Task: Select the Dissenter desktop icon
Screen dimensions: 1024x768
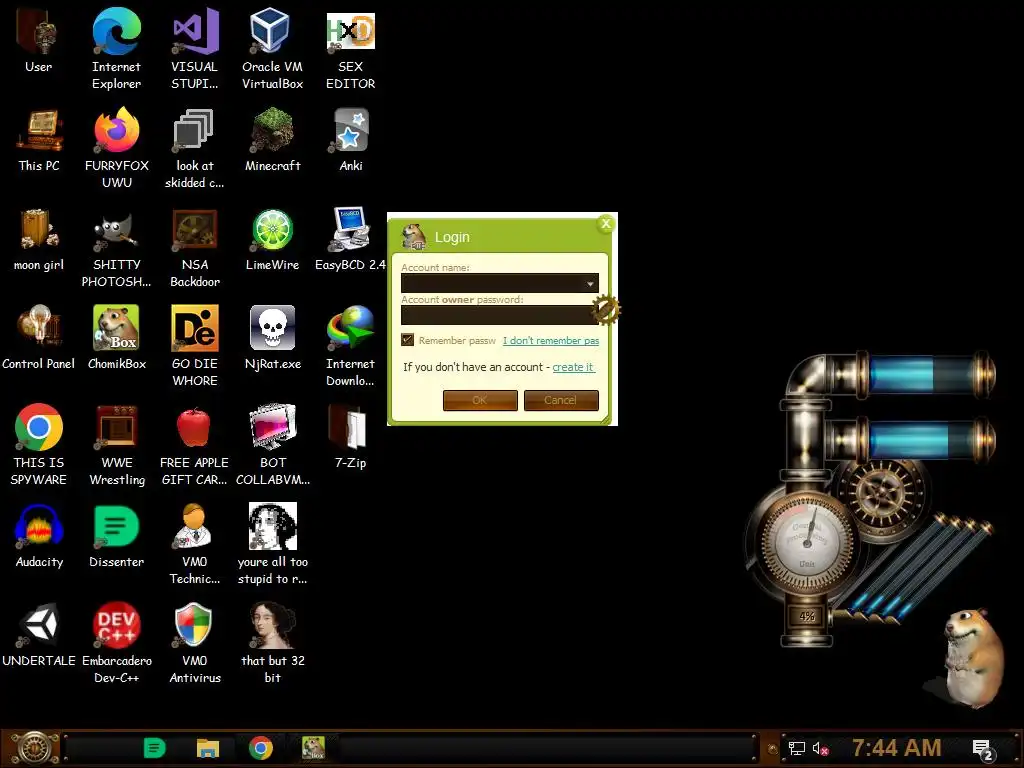Action: tap(116, 536)
